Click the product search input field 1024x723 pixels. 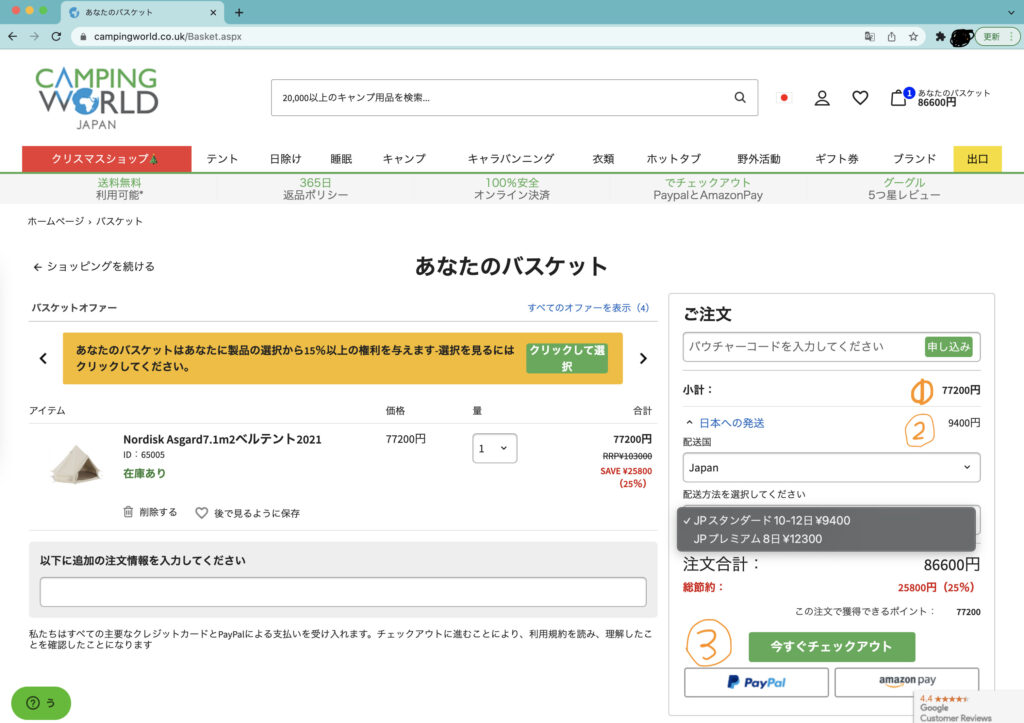[x=502, y=98]
